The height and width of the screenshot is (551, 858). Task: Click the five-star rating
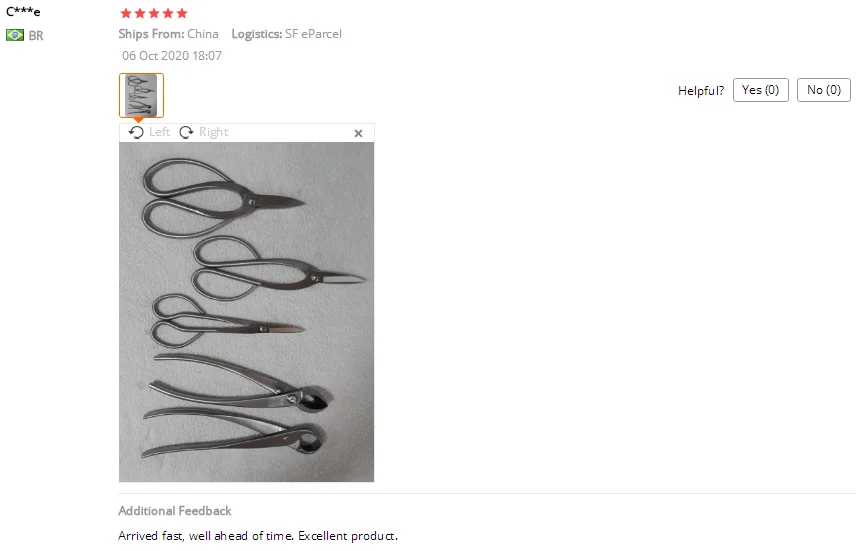[154, 13]
